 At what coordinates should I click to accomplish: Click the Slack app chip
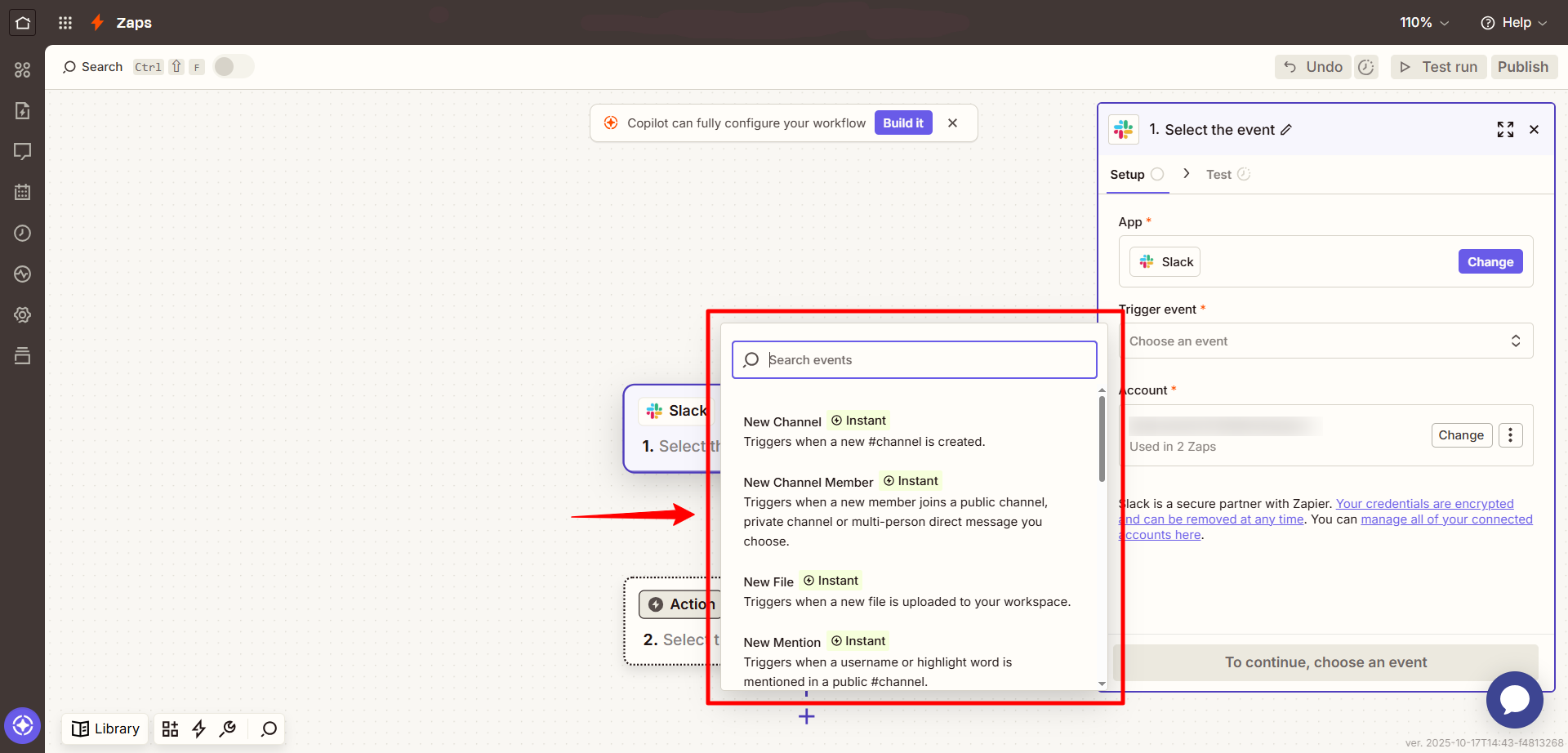click(x=1165, y=262)
